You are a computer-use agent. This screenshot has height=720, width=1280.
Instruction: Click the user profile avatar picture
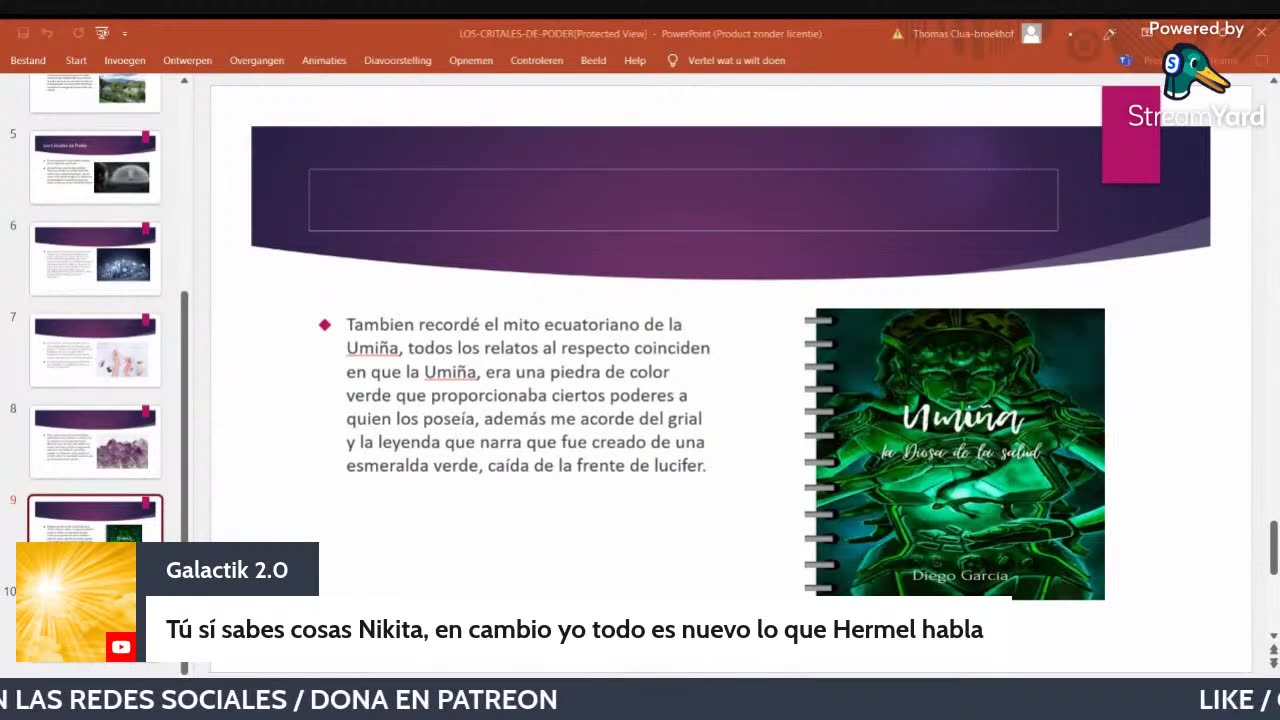click(1032, 34)
